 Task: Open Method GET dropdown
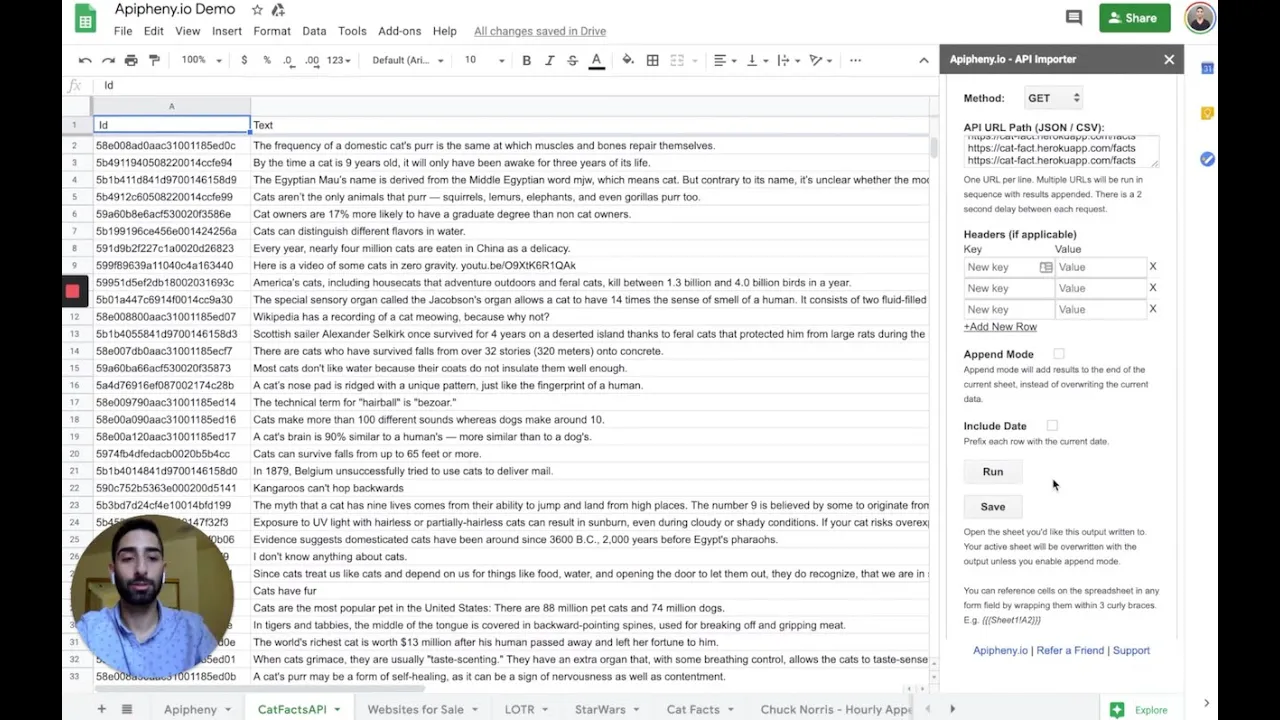click(x=1053, y=98)
